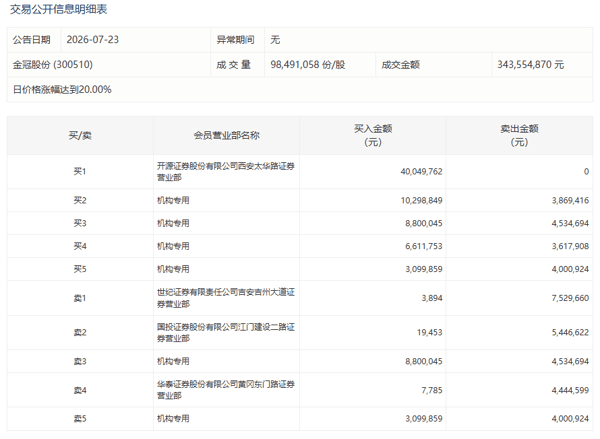Screen dimensions: 600x439
Task: Click sell amount 0 in 买1 row
Action: tap(586, 171)
